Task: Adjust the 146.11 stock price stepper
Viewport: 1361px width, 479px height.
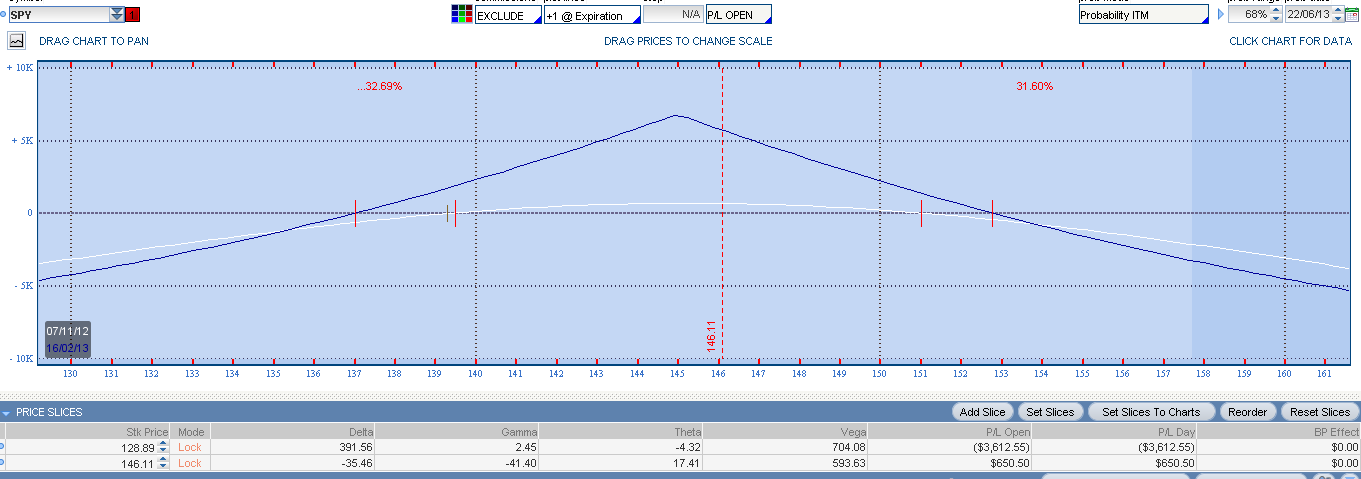Action: pyautogui.click(x=162, y=464)
